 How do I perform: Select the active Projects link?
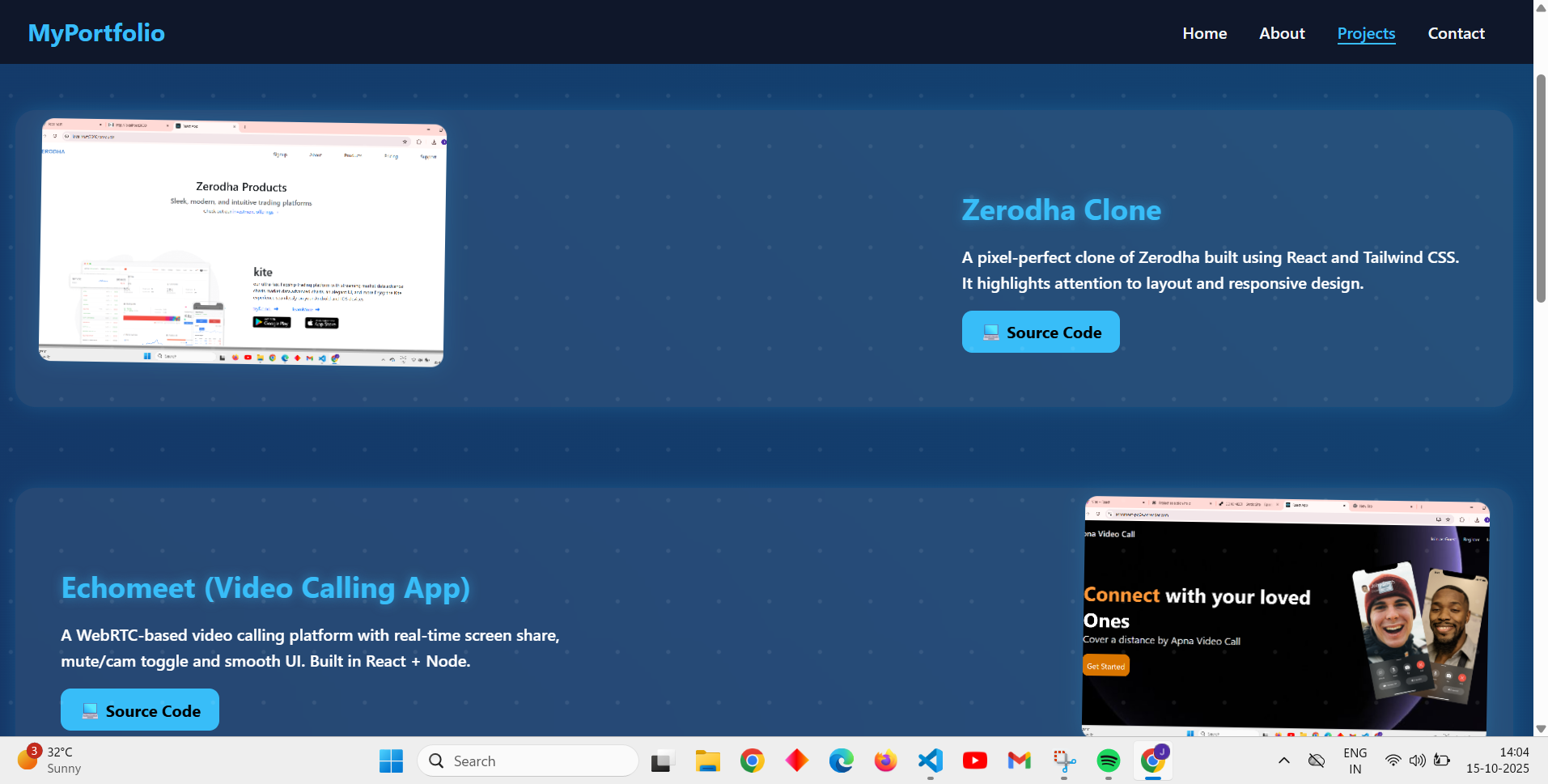pyautogui.click(x=1366, y=33)
